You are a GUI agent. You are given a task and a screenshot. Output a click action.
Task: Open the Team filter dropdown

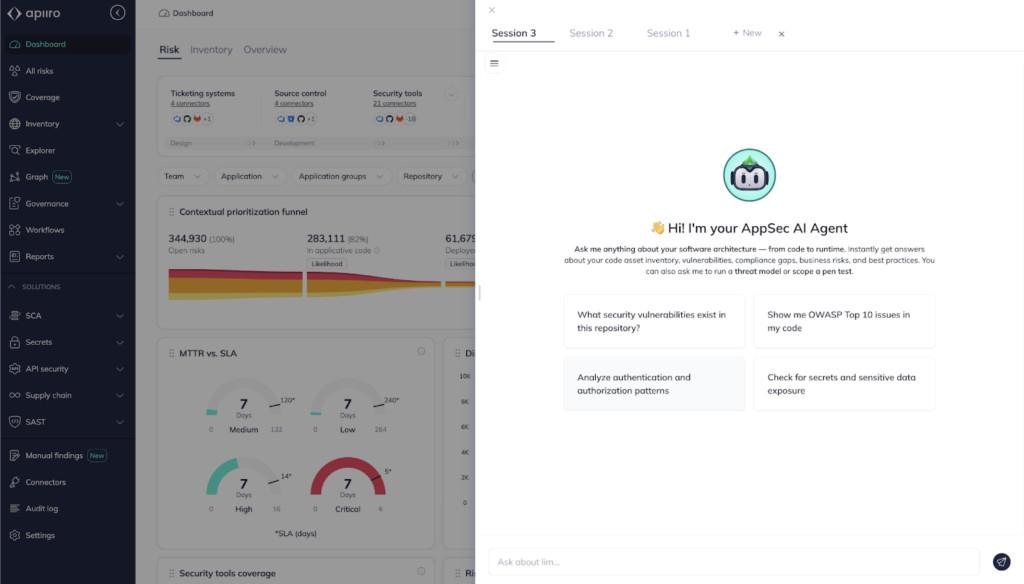(x=183, y=176)
